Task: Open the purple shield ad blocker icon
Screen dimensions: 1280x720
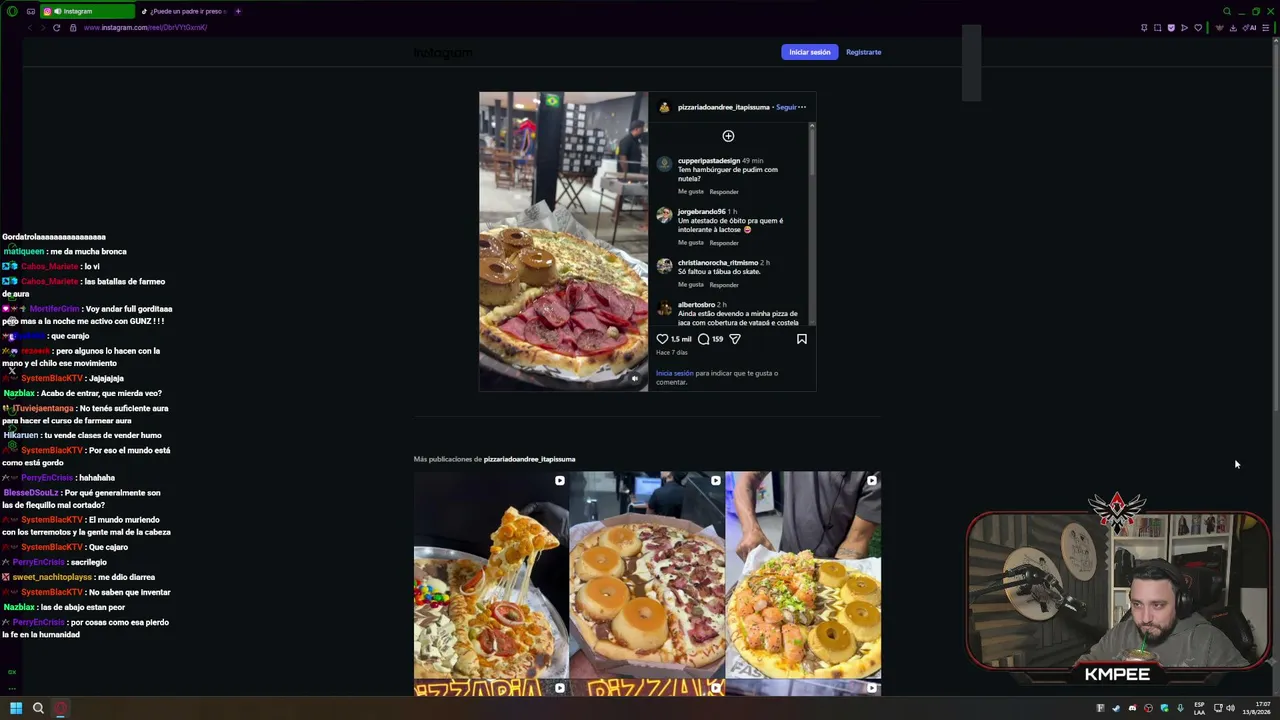Action: 1171,28
